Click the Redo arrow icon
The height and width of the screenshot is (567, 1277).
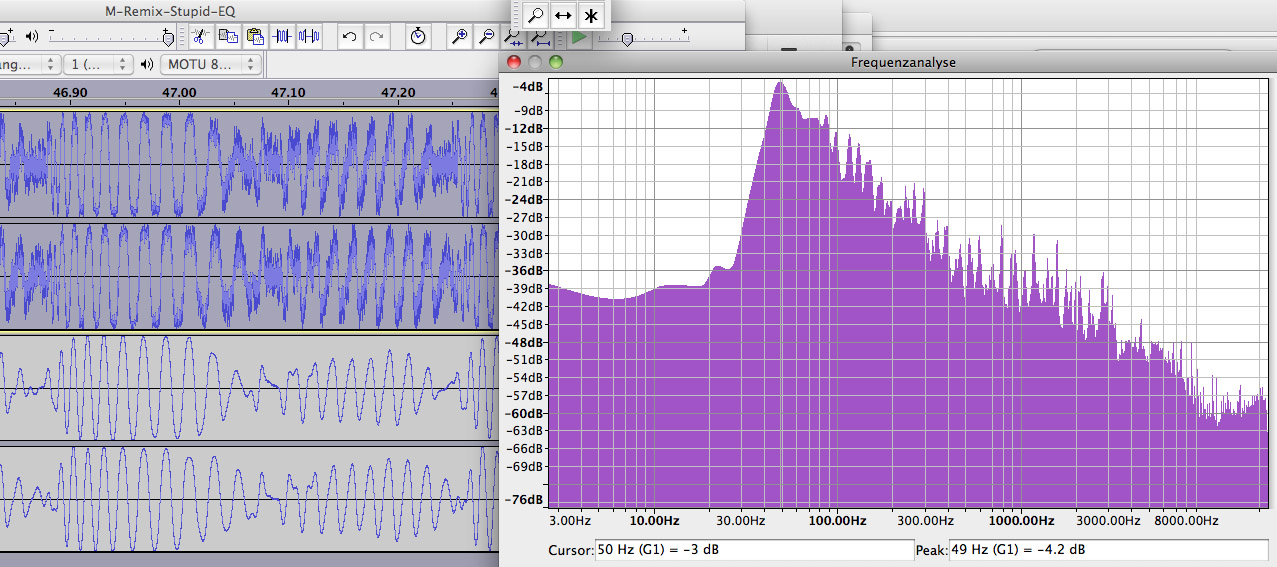click(x=376, y=36)
